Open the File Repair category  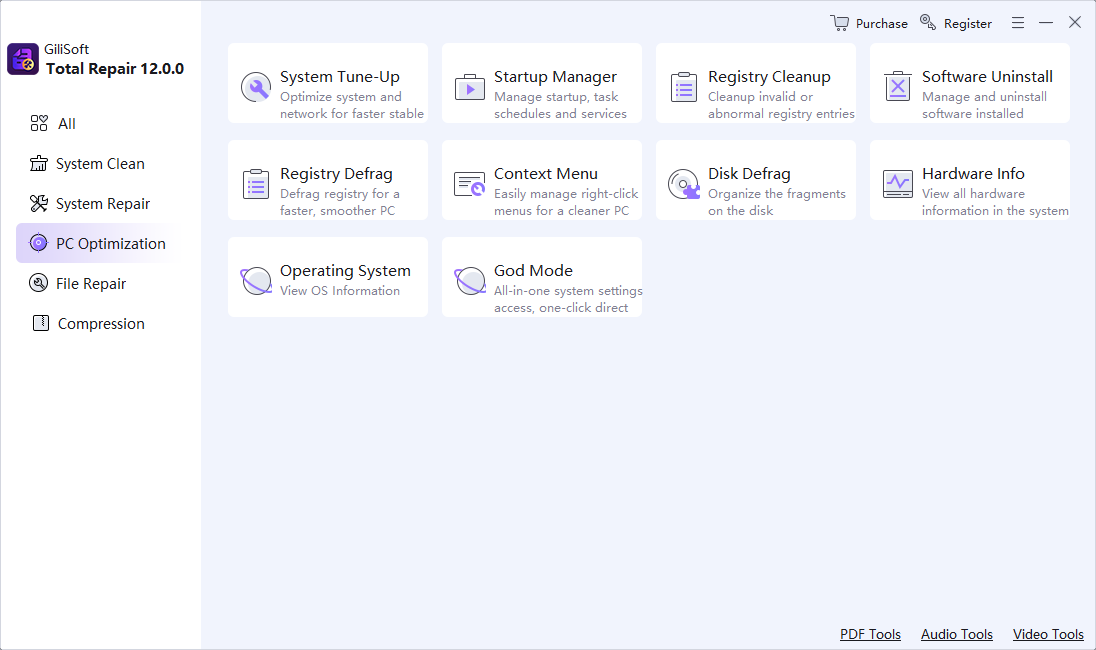click(x=99, y=283)
